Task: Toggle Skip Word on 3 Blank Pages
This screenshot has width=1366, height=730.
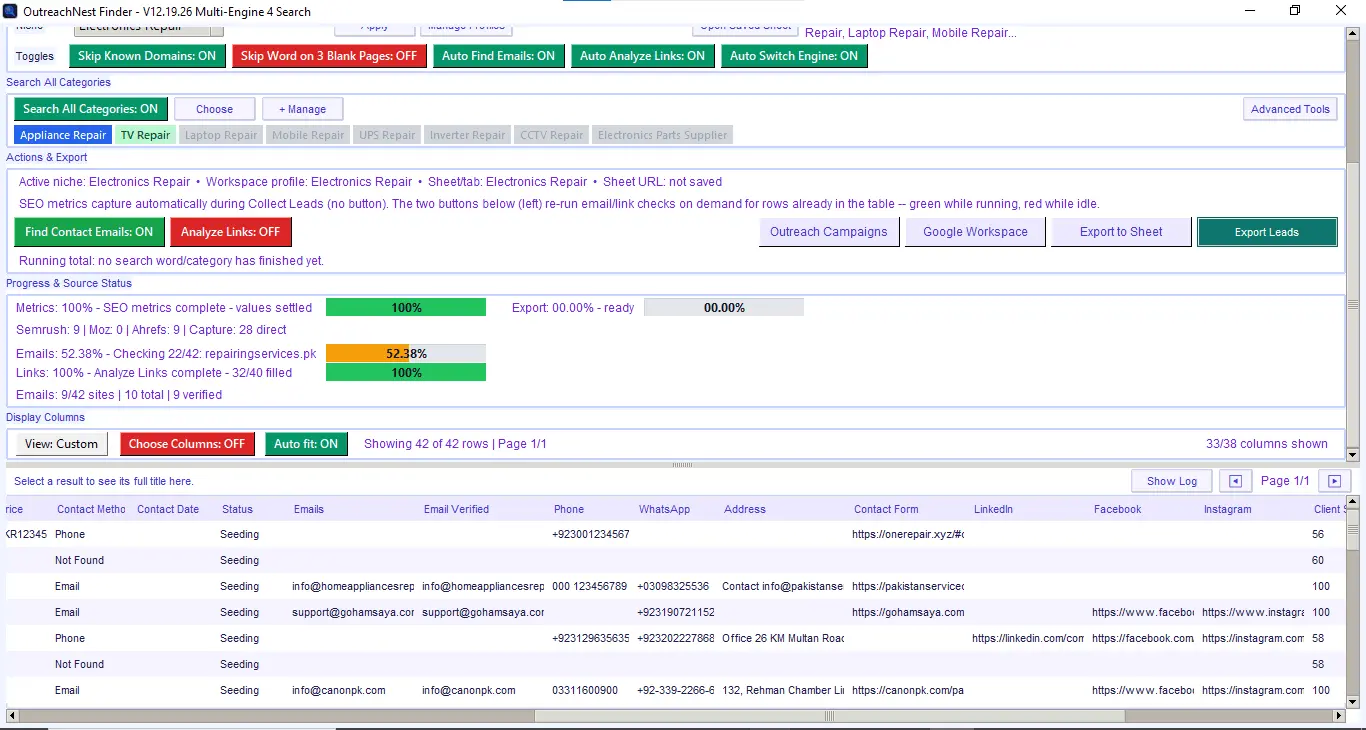Action: pos(329,56)
